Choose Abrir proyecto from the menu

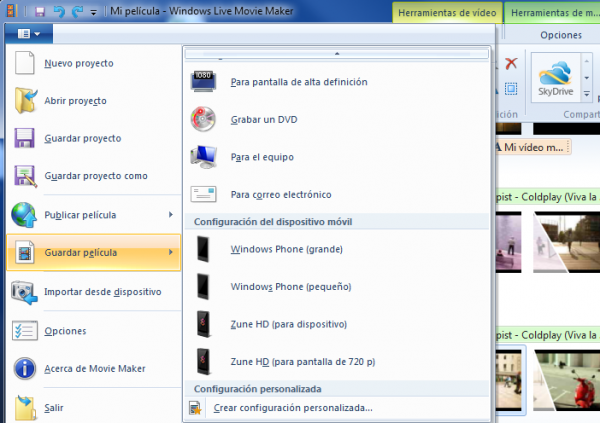click(94, 100)
